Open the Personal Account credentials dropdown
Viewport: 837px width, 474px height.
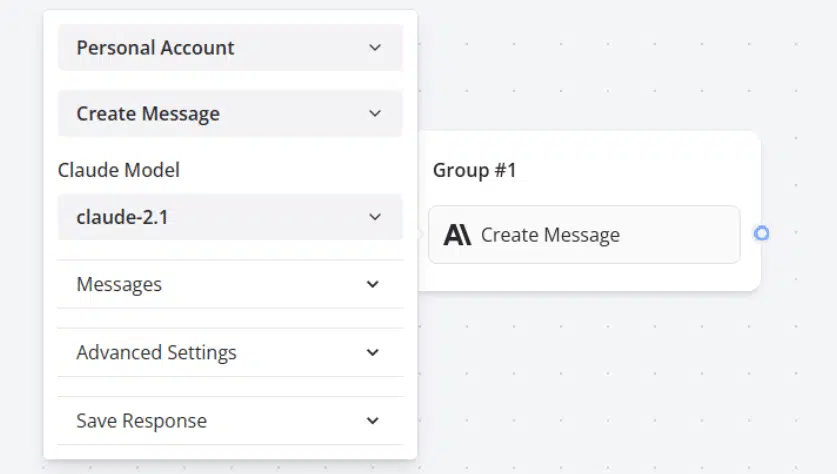click(230, 48)
